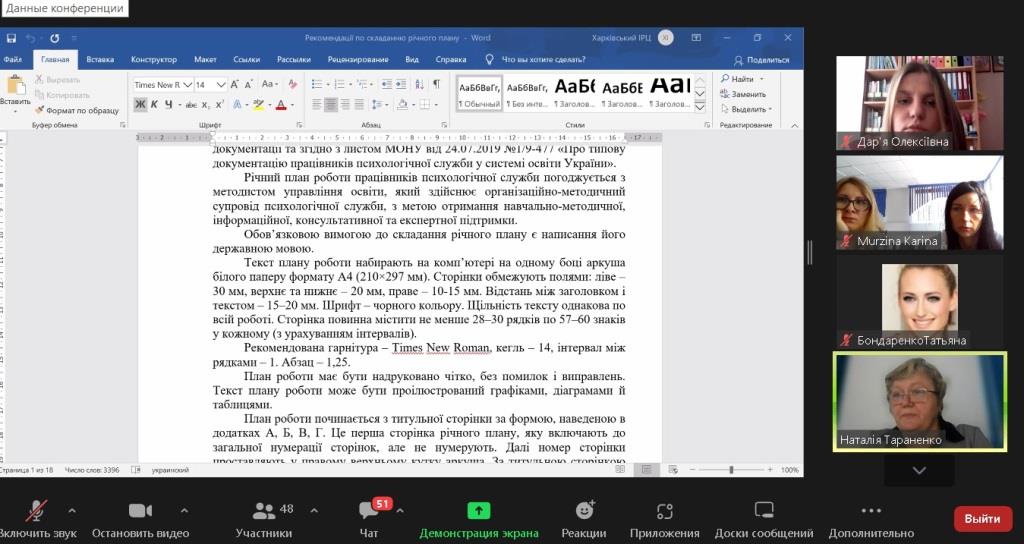This screenshot has height=544, width=1024.
Task: Toggle Underline (Ч) formatting
Action: 168,104
